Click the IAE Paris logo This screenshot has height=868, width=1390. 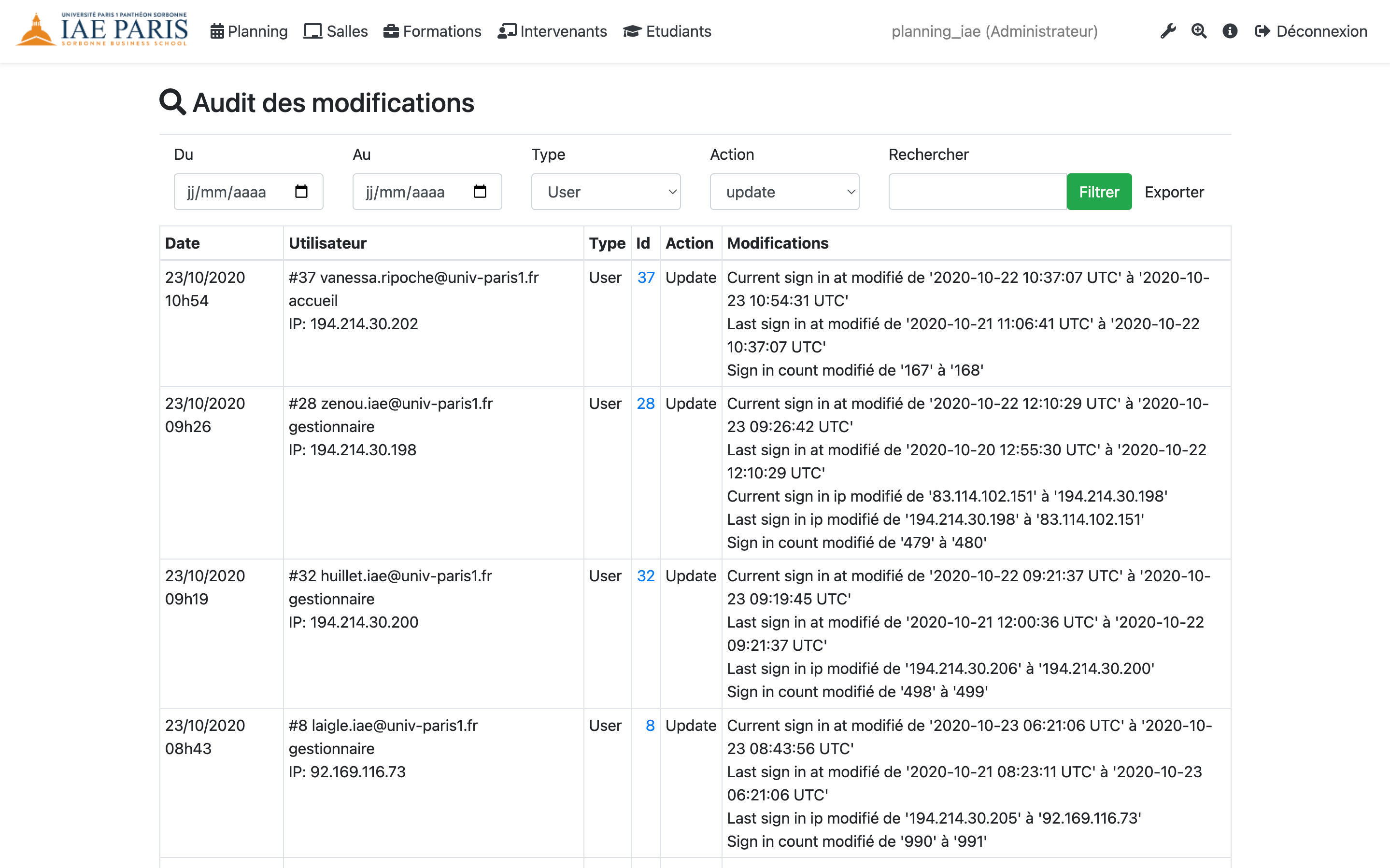pos(101,30)
